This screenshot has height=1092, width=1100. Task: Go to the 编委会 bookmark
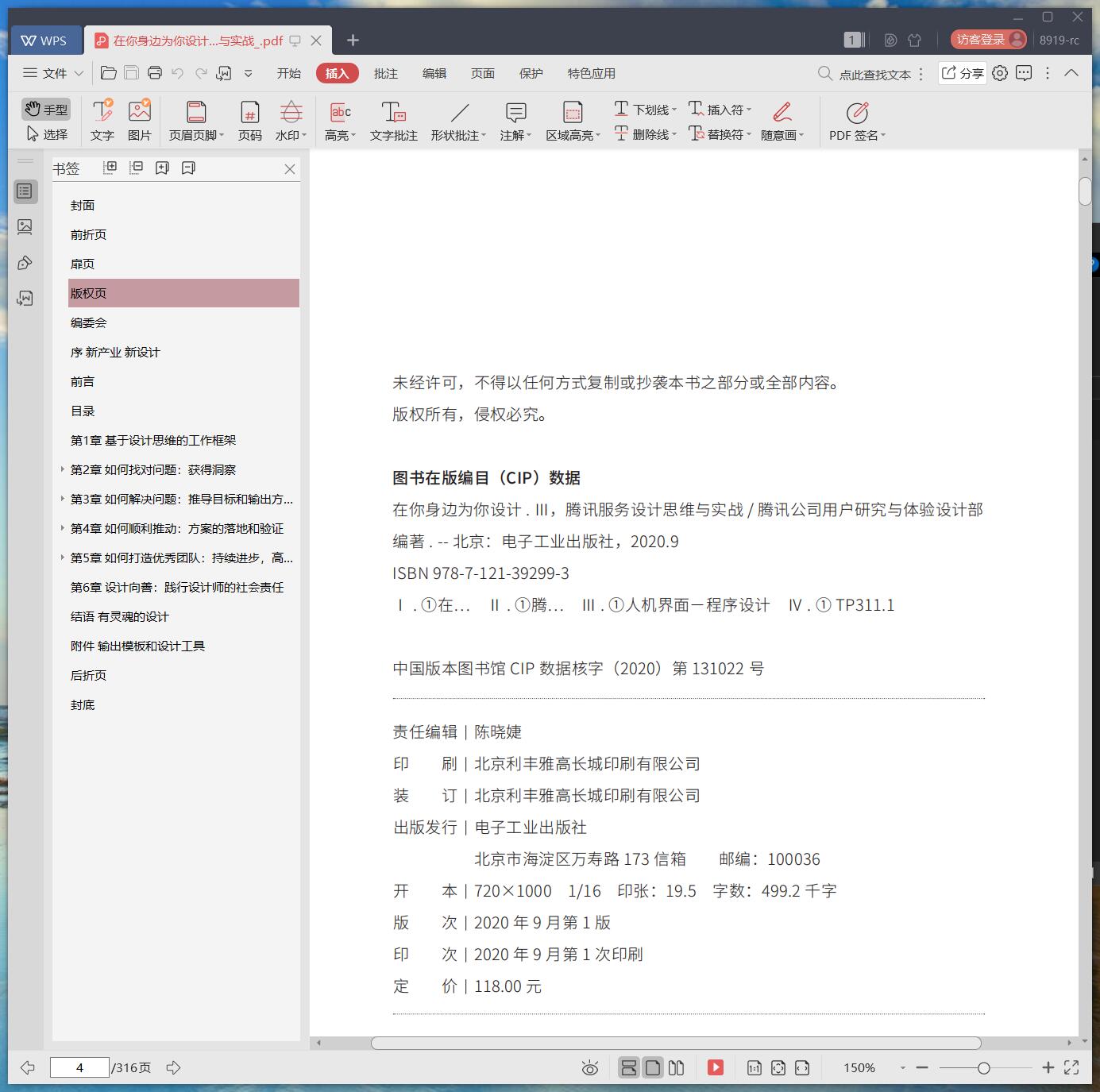coord(88,322)
